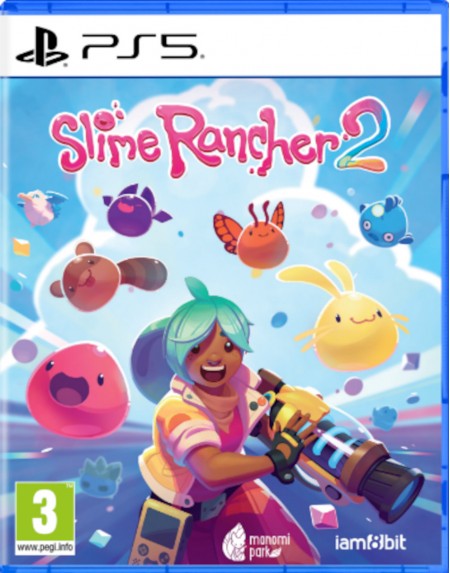Click the faded blue spiky slime
This screenshot has width=450, height=573.
(x=100, y=478)
